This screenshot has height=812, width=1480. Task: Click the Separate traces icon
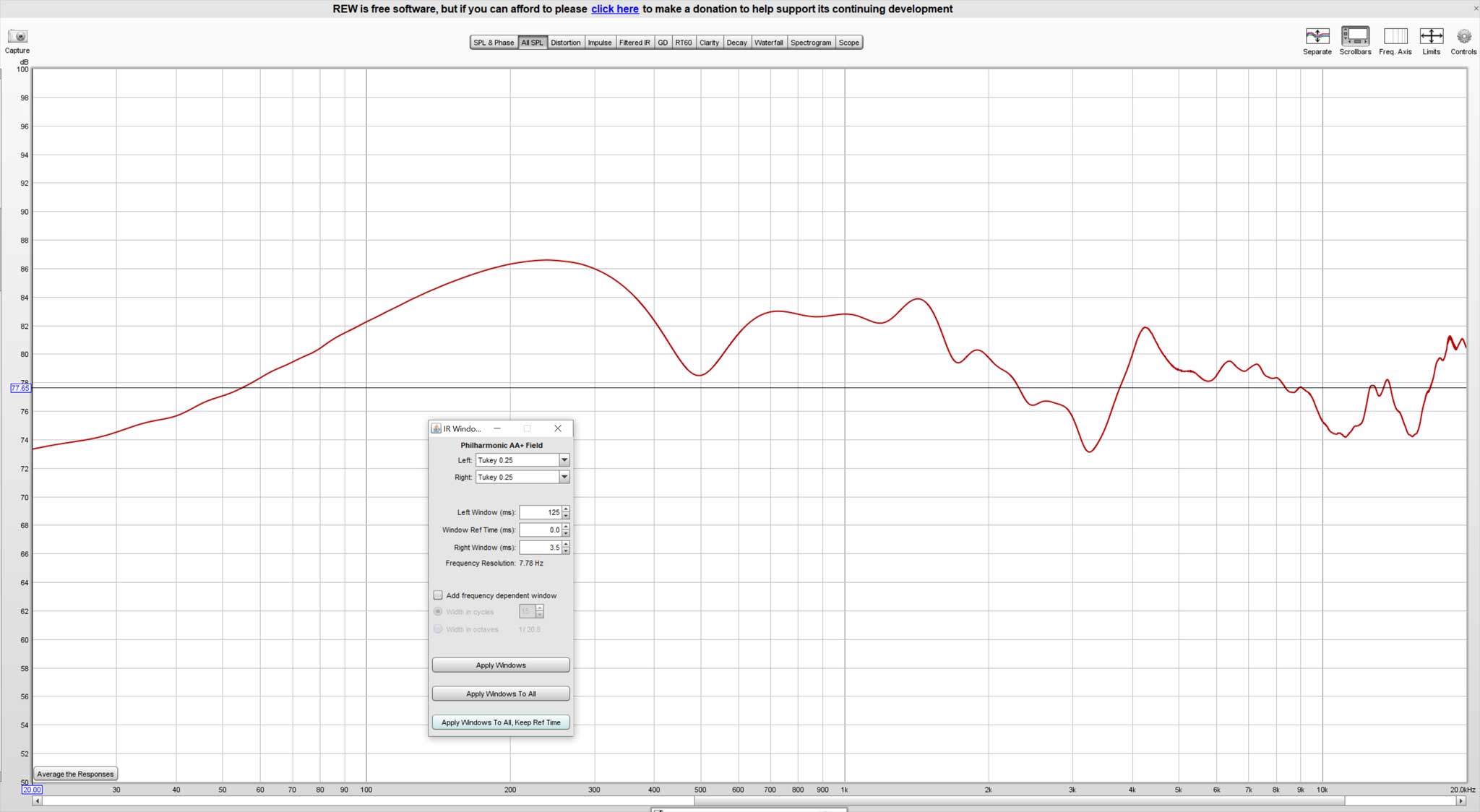[x=1317, y=36]
